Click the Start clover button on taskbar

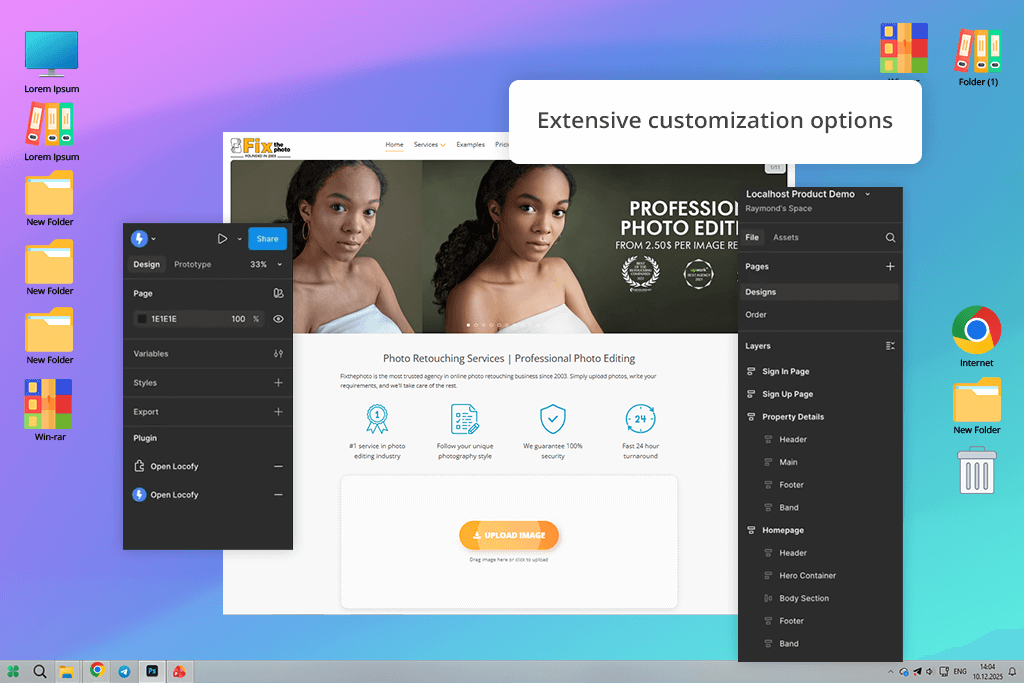(x=13, y=671)
